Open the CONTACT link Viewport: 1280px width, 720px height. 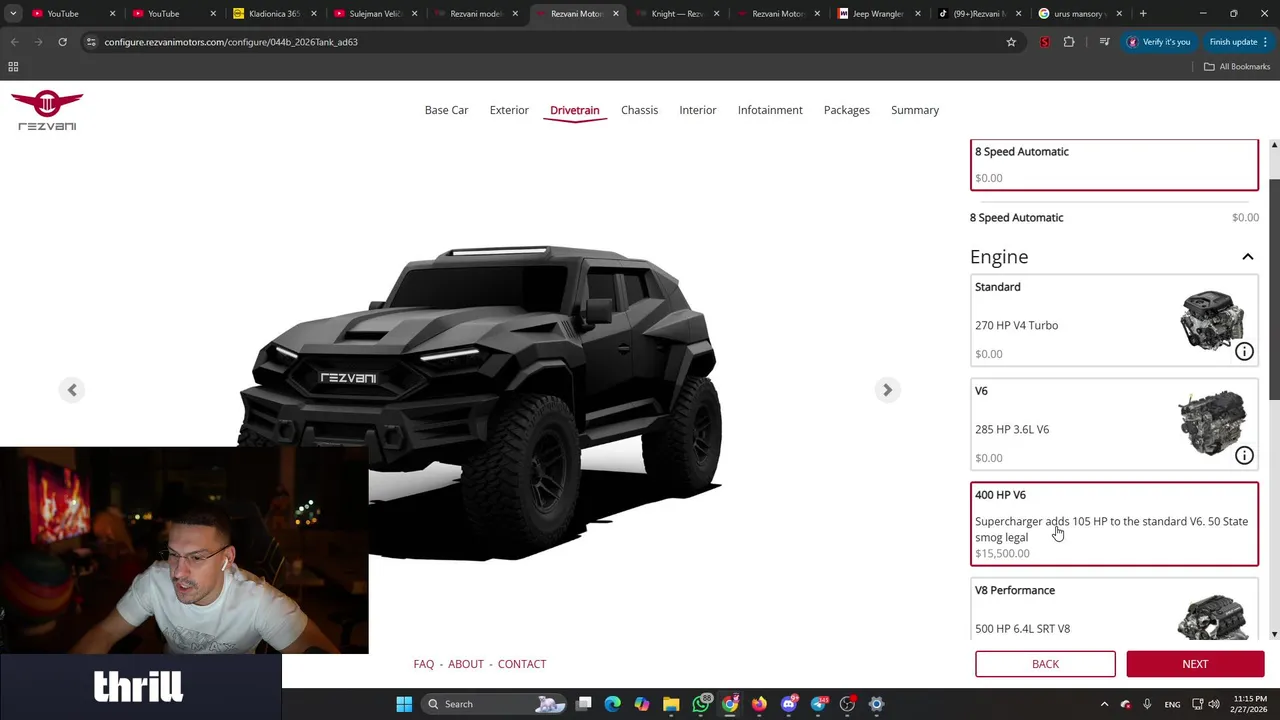pyautogui.click(x=522, y=664)
